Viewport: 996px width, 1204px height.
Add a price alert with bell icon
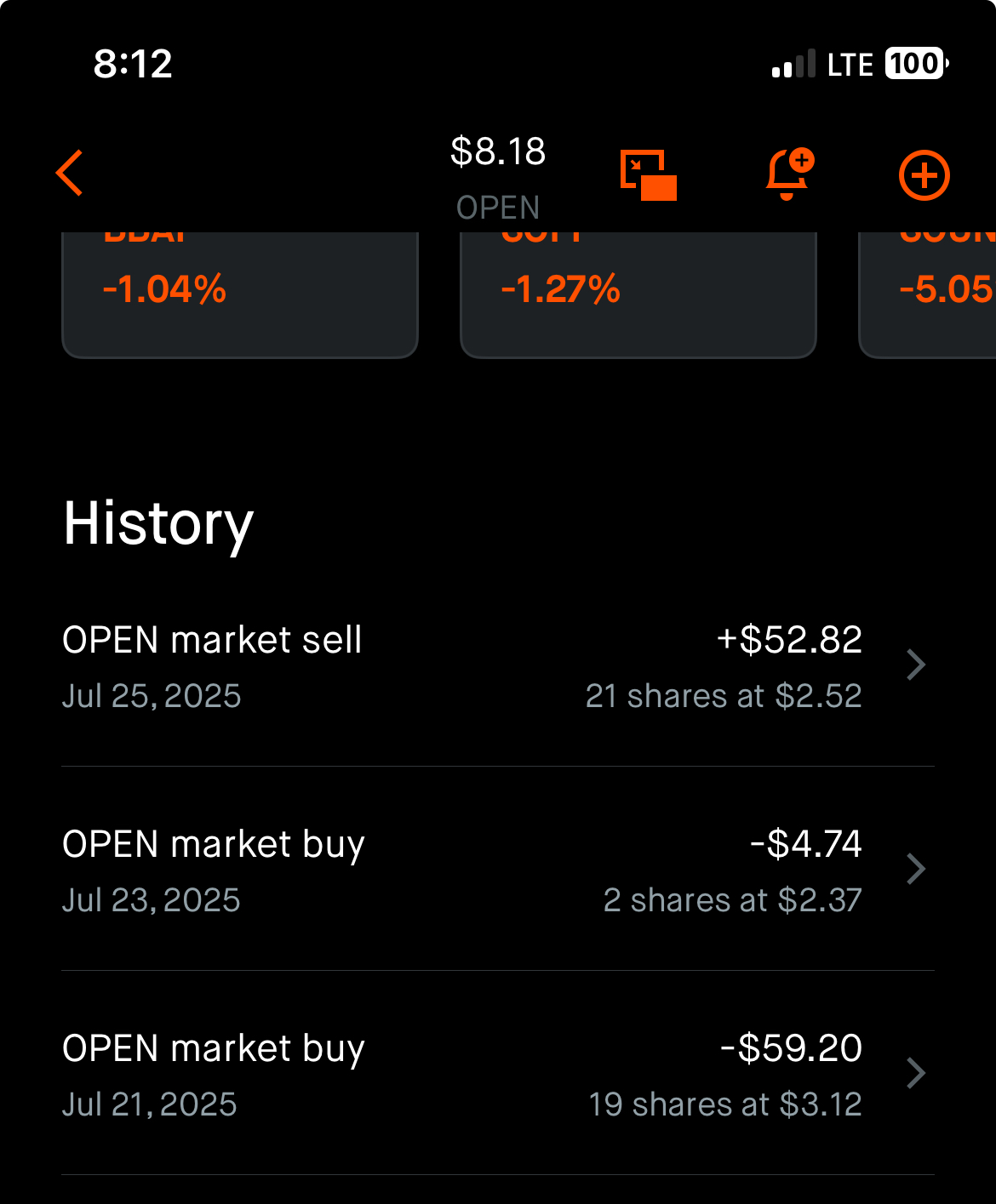[x=789, y=174]
